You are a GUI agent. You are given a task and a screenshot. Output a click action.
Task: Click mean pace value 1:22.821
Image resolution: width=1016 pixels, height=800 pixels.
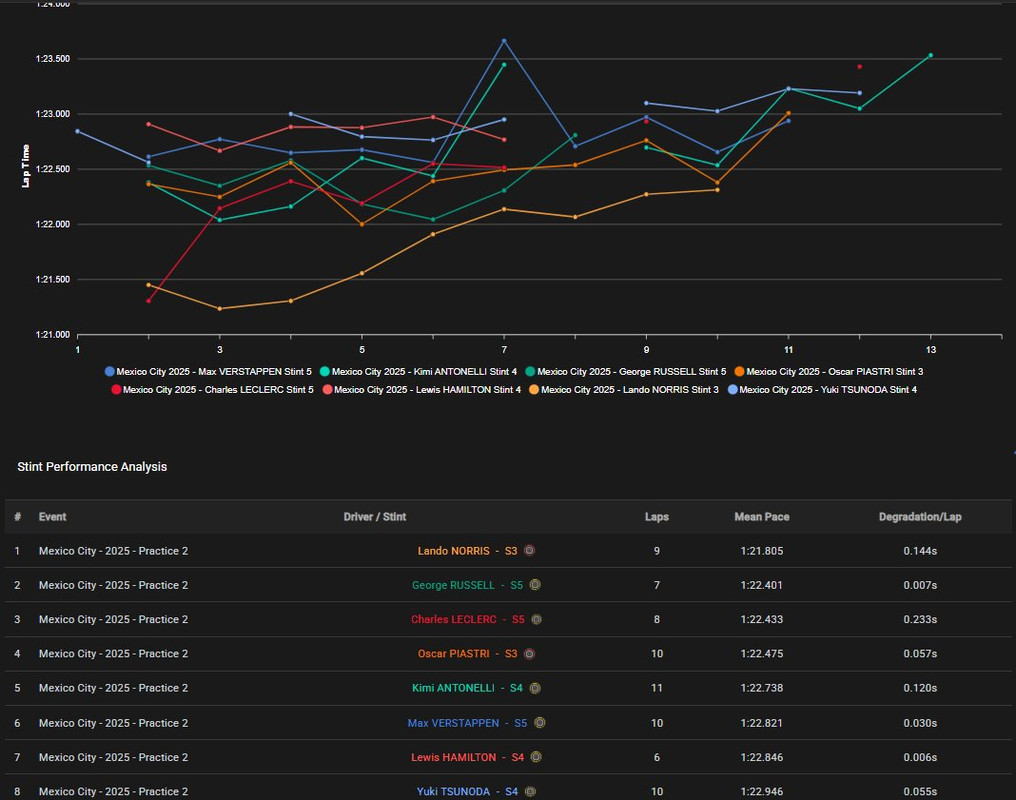tap(761, 722)
